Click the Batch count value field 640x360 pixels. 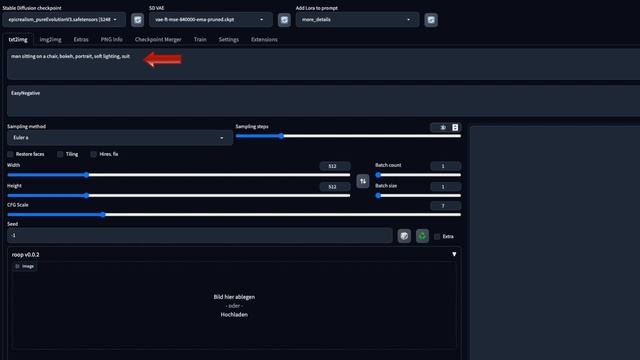click(446, 166)
